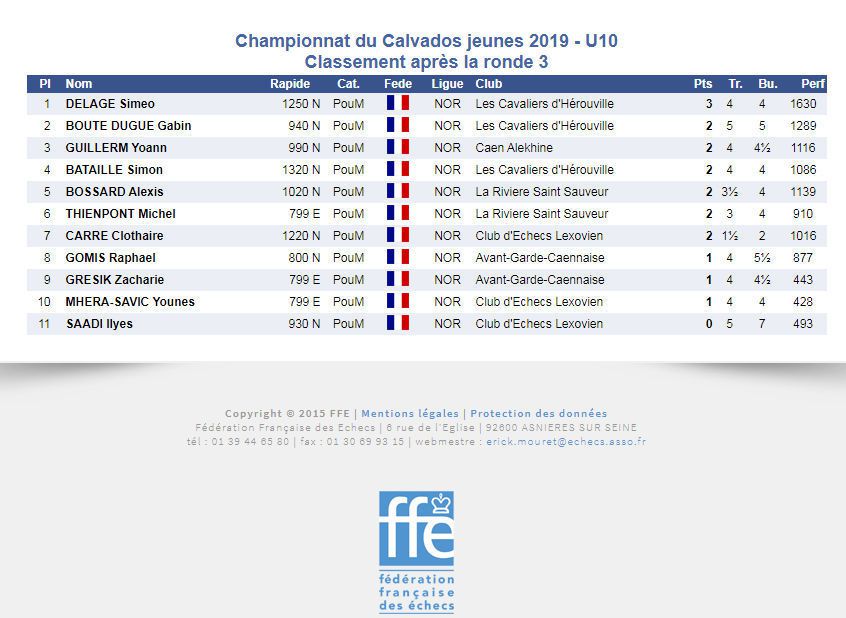
Task: Click French flag in DELAGE Simeo row
Action: pyautogui.click(x=398, y=103)
